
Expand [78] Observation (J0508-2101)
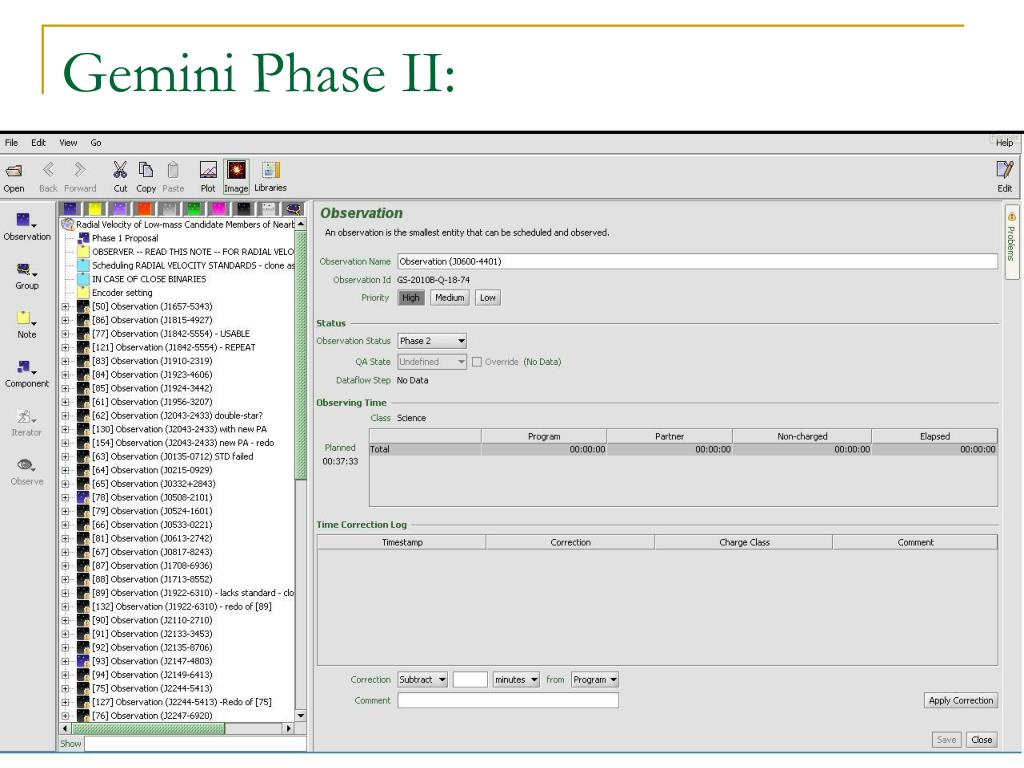point(65,498)
